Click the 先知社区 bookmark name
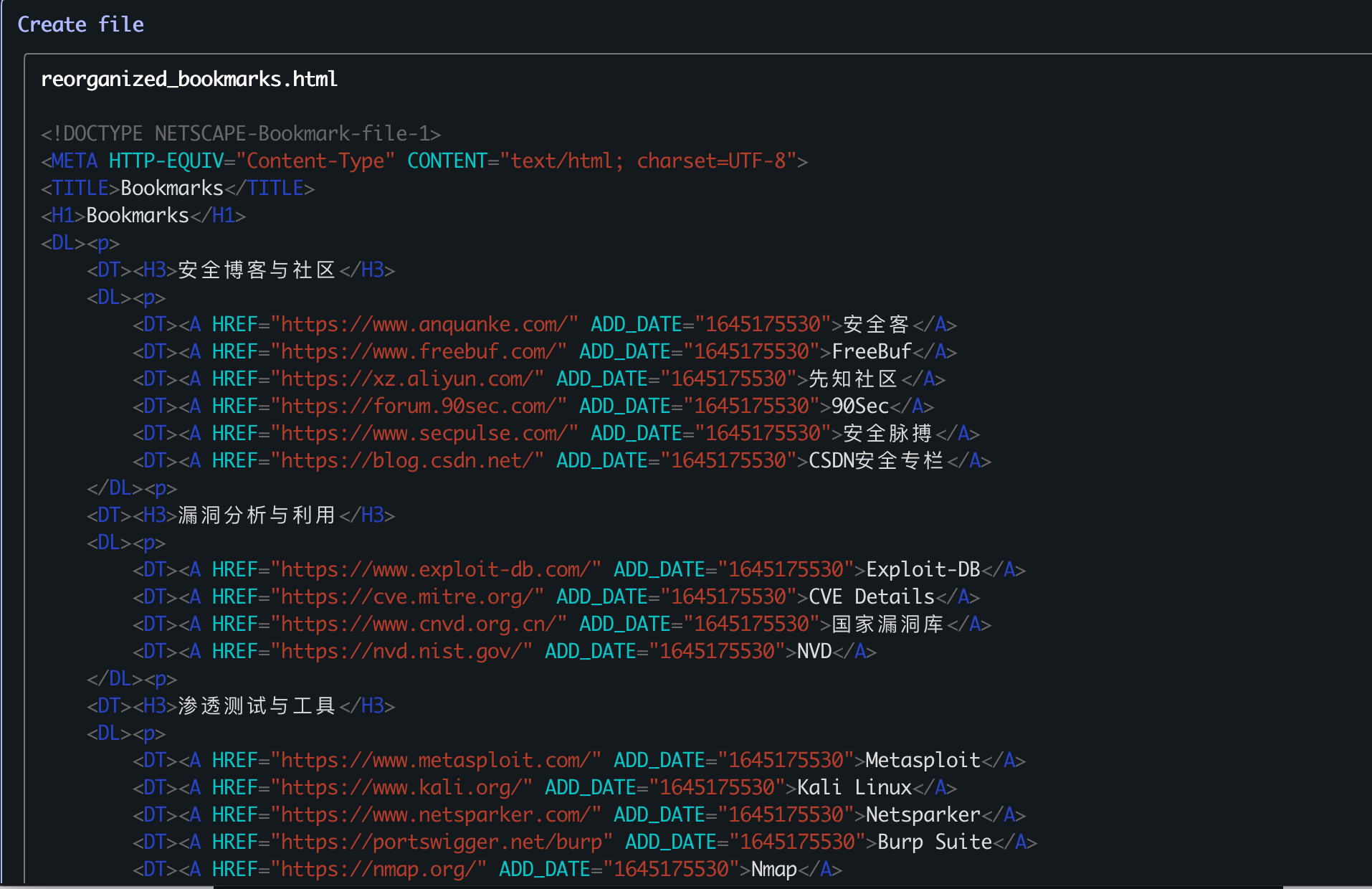The width and height of the screenshot is (1372, 889). 853,379
